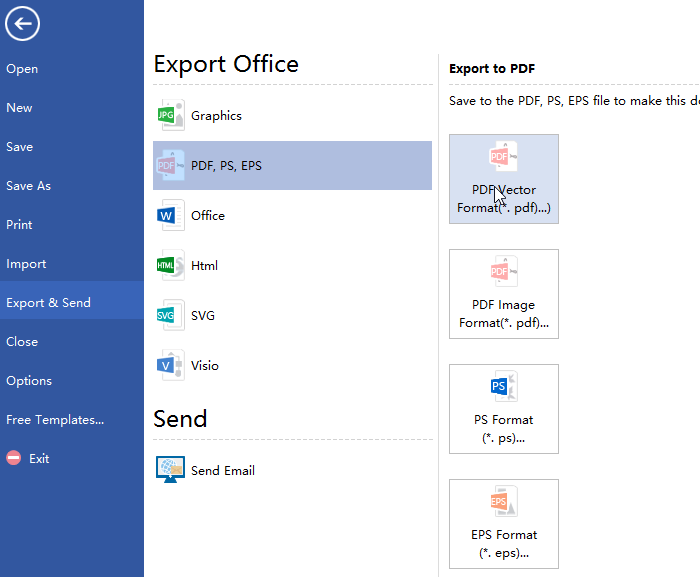Export via PDF Vector Format button
The image size is (700, 577).
504,179
